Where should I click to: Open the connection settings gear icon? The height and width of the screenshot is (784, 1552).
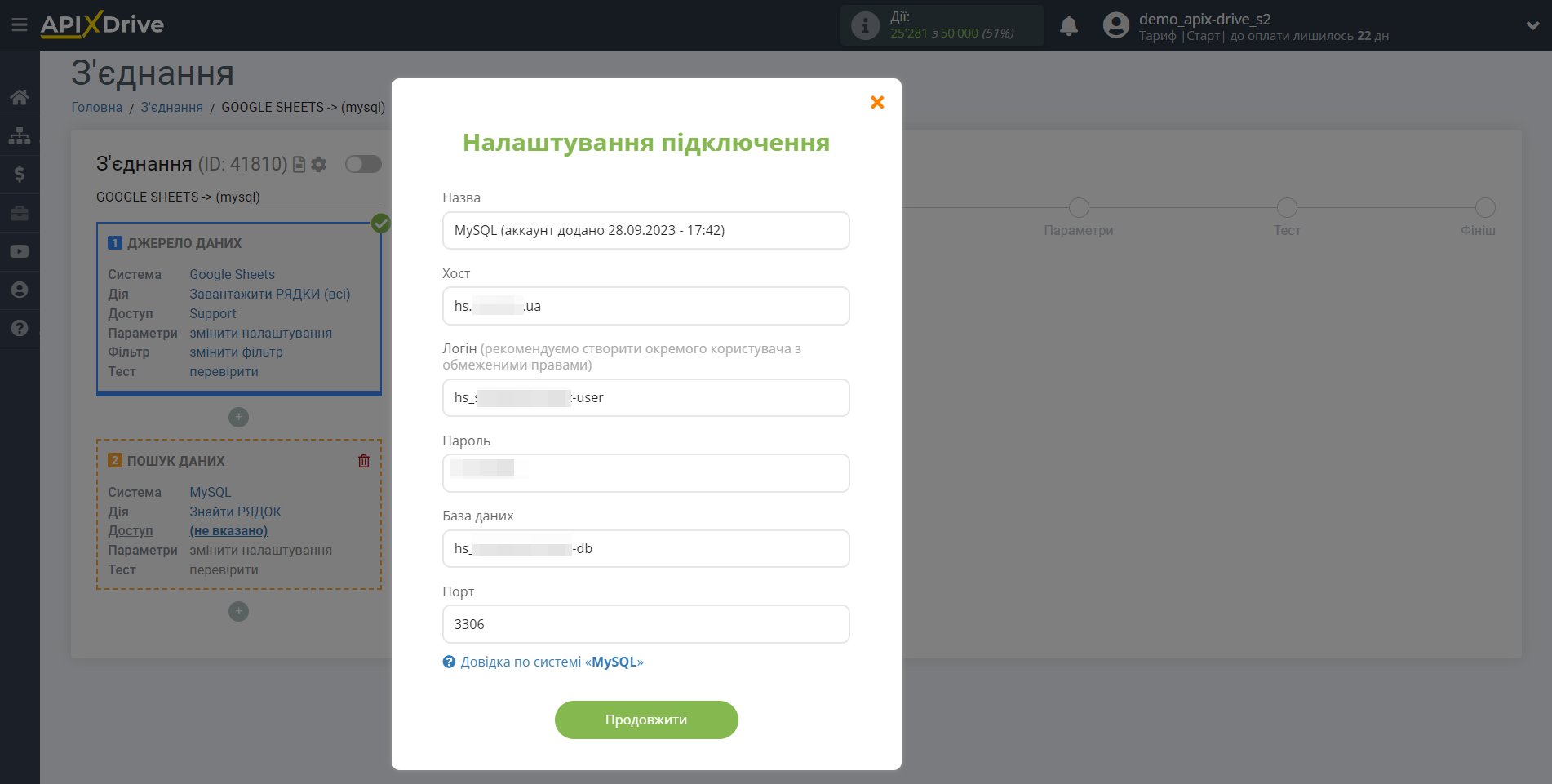(x=319, y=165)
